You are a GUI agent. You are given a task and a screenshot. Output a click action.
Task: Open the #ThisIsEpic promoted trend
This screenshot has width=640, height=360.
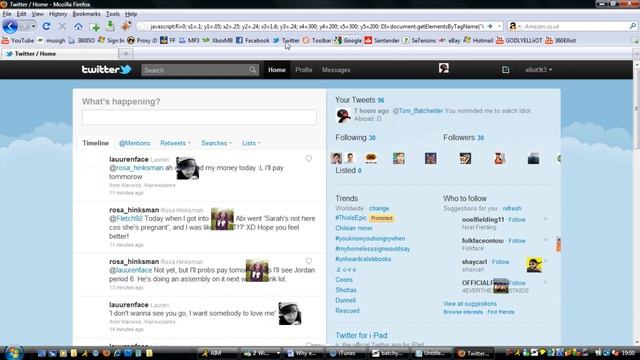tap(351, 218)
